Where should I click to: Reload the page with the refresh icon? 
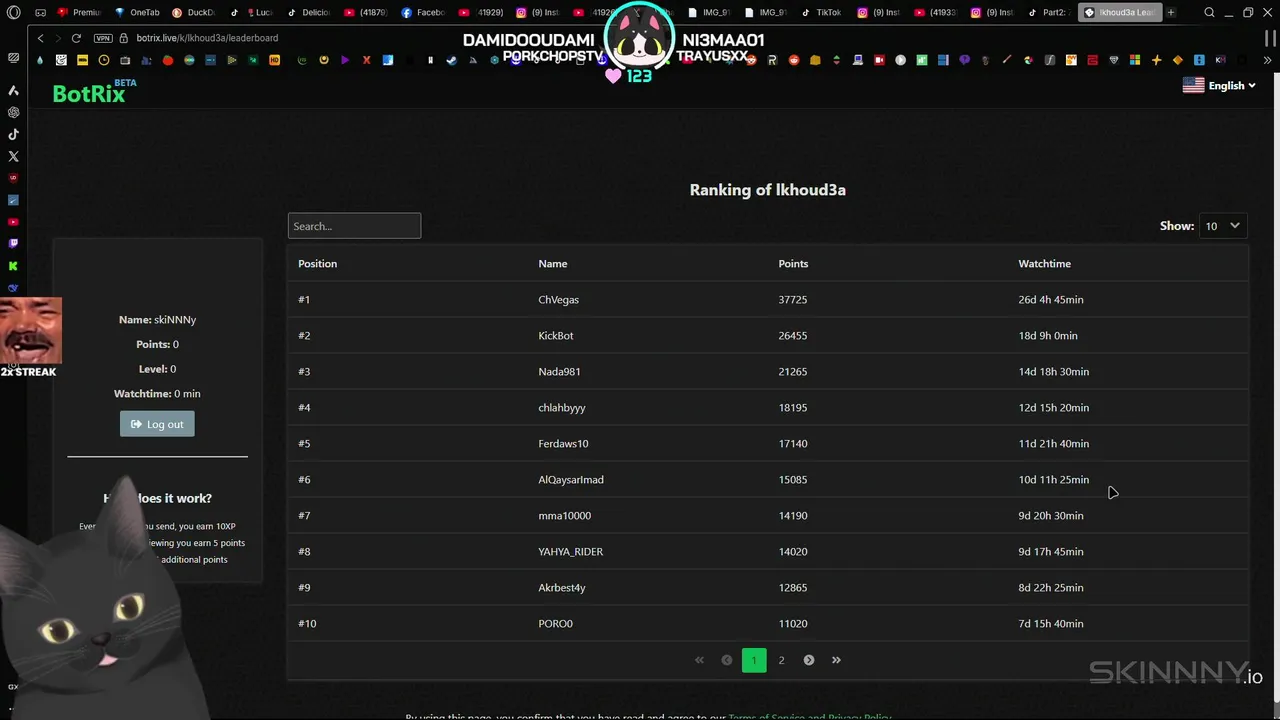(x=76, y=38)
